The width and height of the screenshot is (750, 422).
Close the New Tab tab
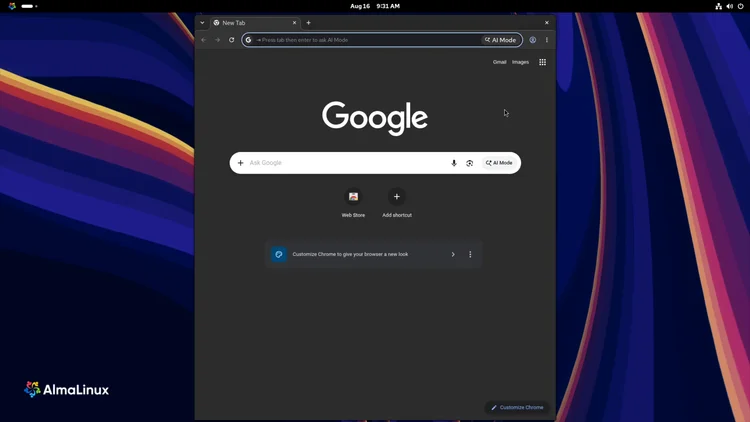click(x=294, y=23)
